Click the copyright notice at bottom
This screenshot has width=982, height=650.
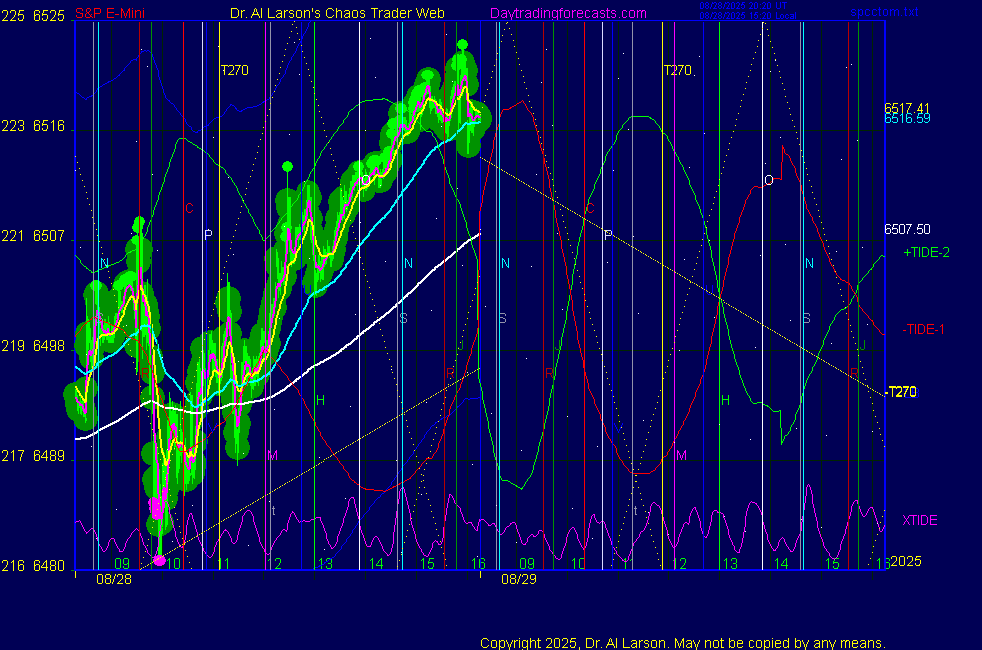[x=682, y=643]
